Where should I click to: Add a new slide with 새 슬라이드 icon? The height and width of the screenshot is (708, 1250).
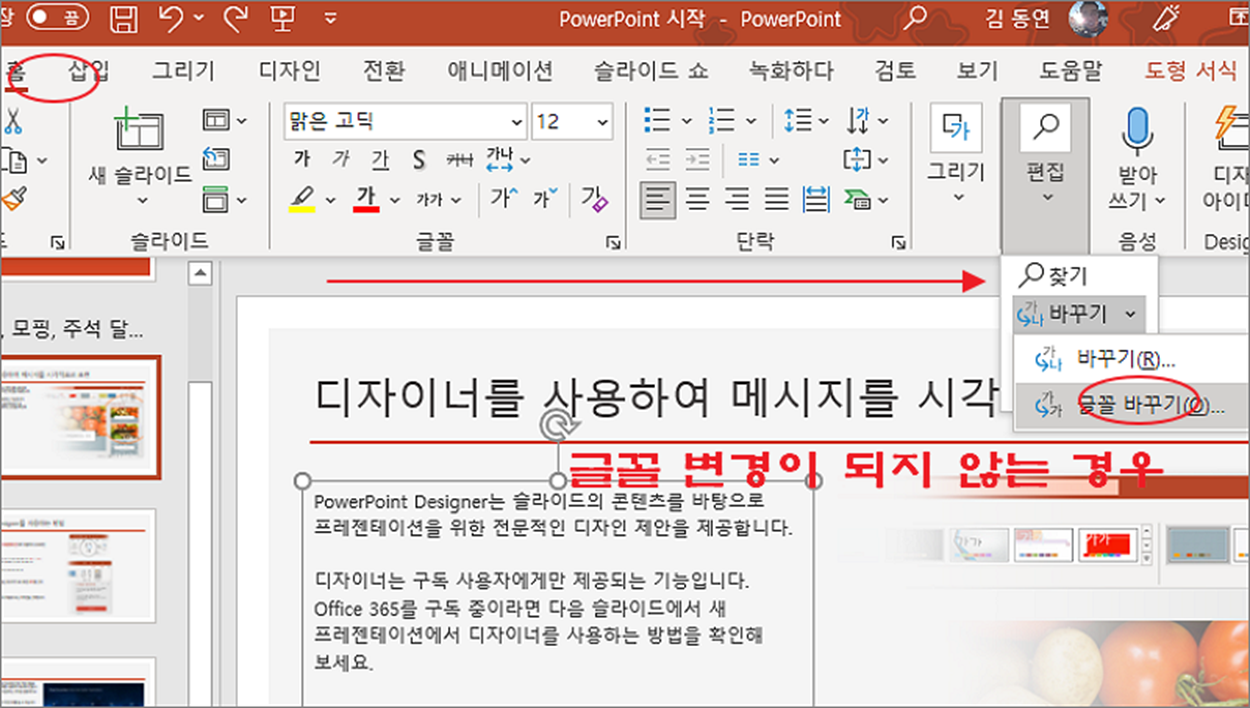click(140, 132)
